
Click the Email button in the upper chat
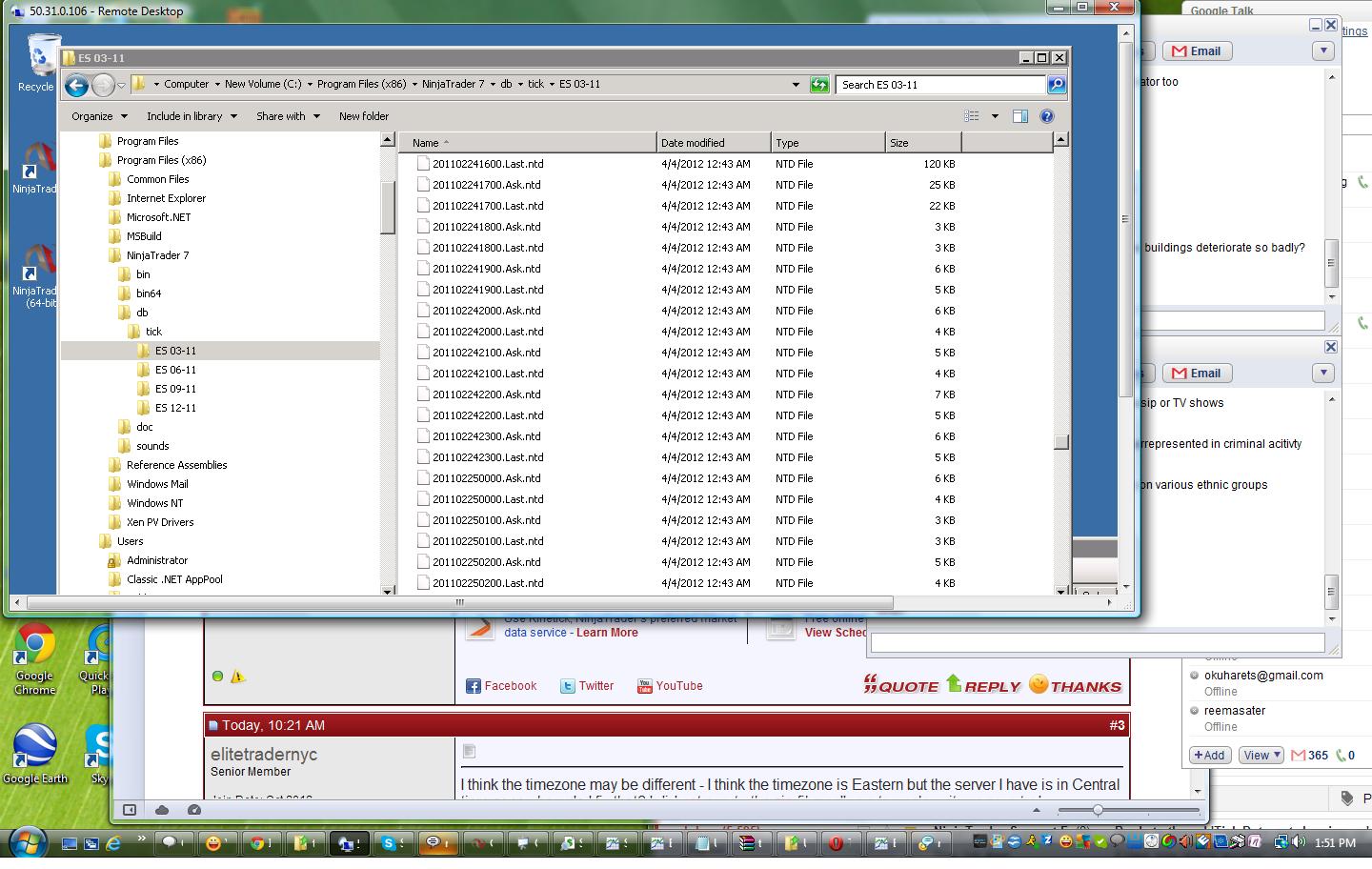[x=1196, y=51]
